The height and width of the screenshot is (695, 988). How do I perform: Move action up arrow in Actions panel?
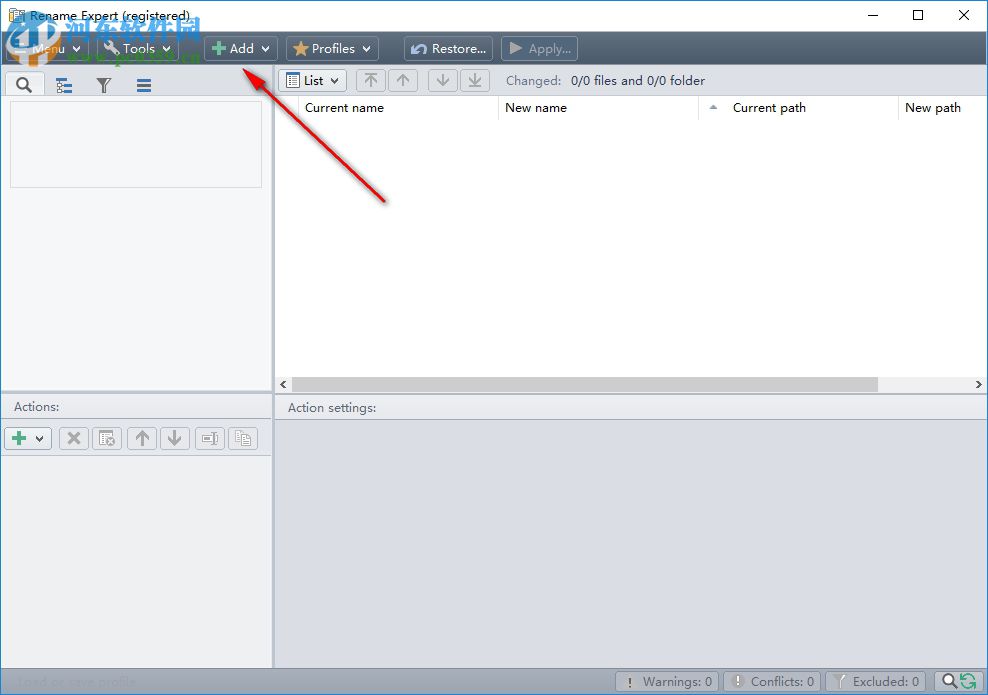pyautogui.click(x=142, y=439)
